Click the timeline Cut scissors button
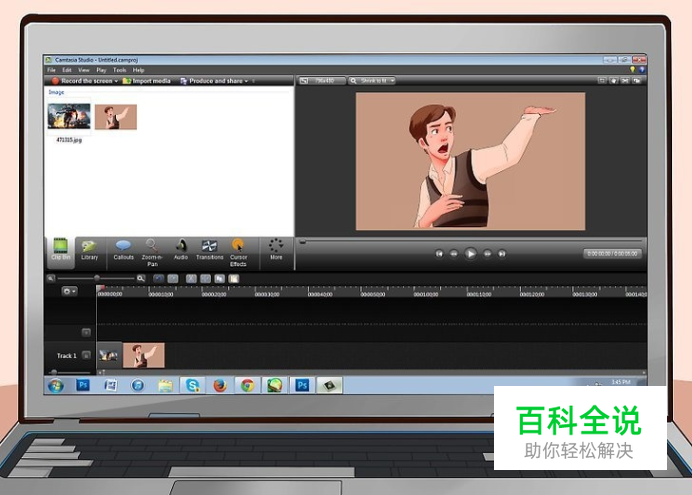Image resolution: width=692 pixels, height=495 pixels. coord(191,278)
